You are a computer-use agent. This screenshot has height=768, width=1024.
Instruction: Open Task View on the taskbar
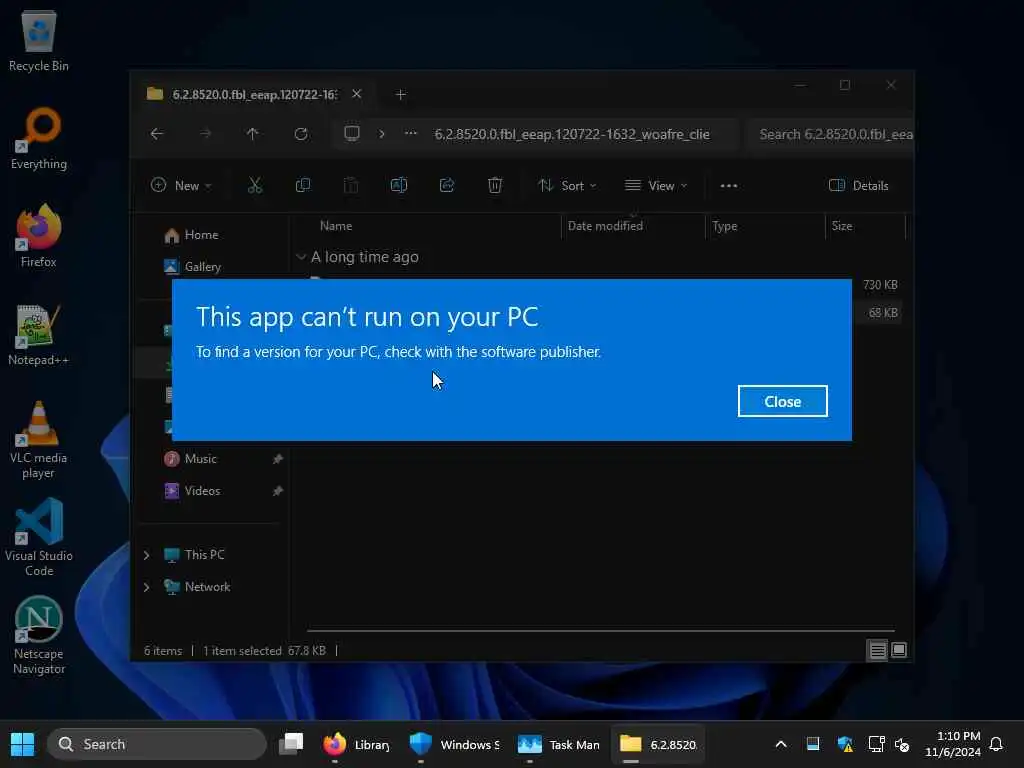tap(291, 744)
